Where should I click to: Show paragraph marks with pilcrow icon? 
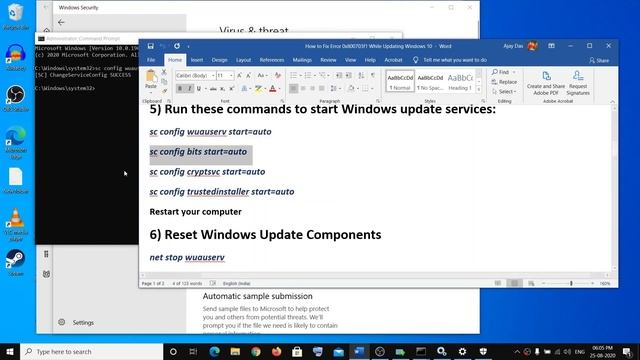pyautogui.click(x=373, y=76)
